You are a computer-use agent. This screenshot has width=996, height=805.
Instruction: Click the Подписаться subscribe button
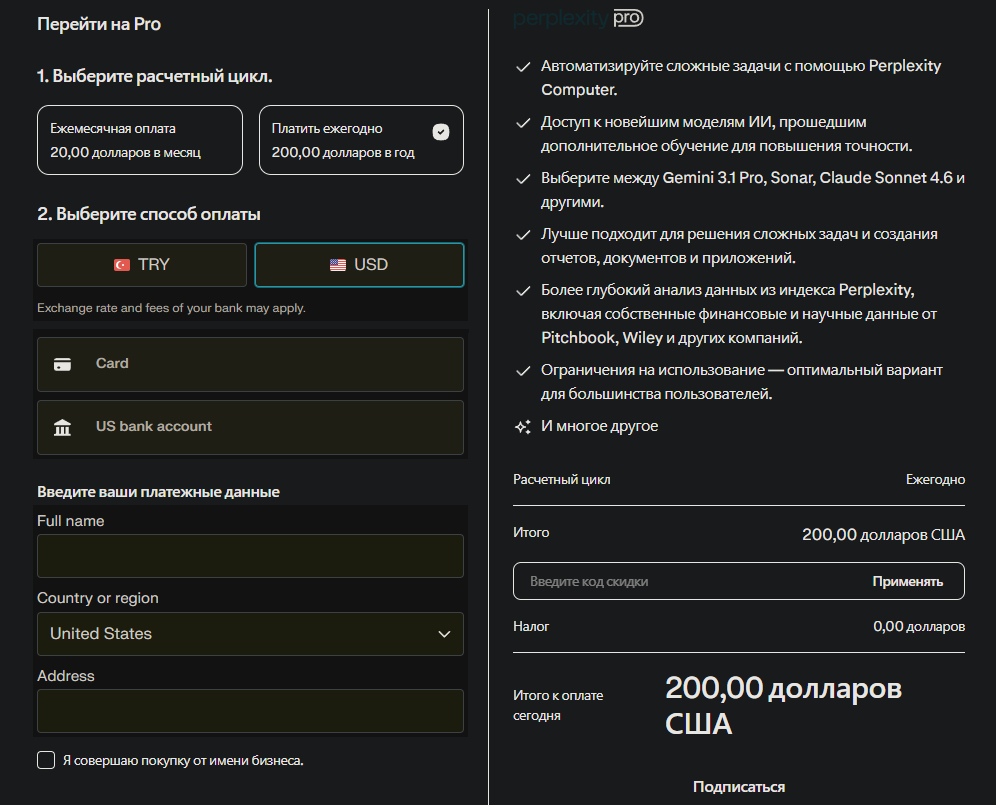click(738, 787)
